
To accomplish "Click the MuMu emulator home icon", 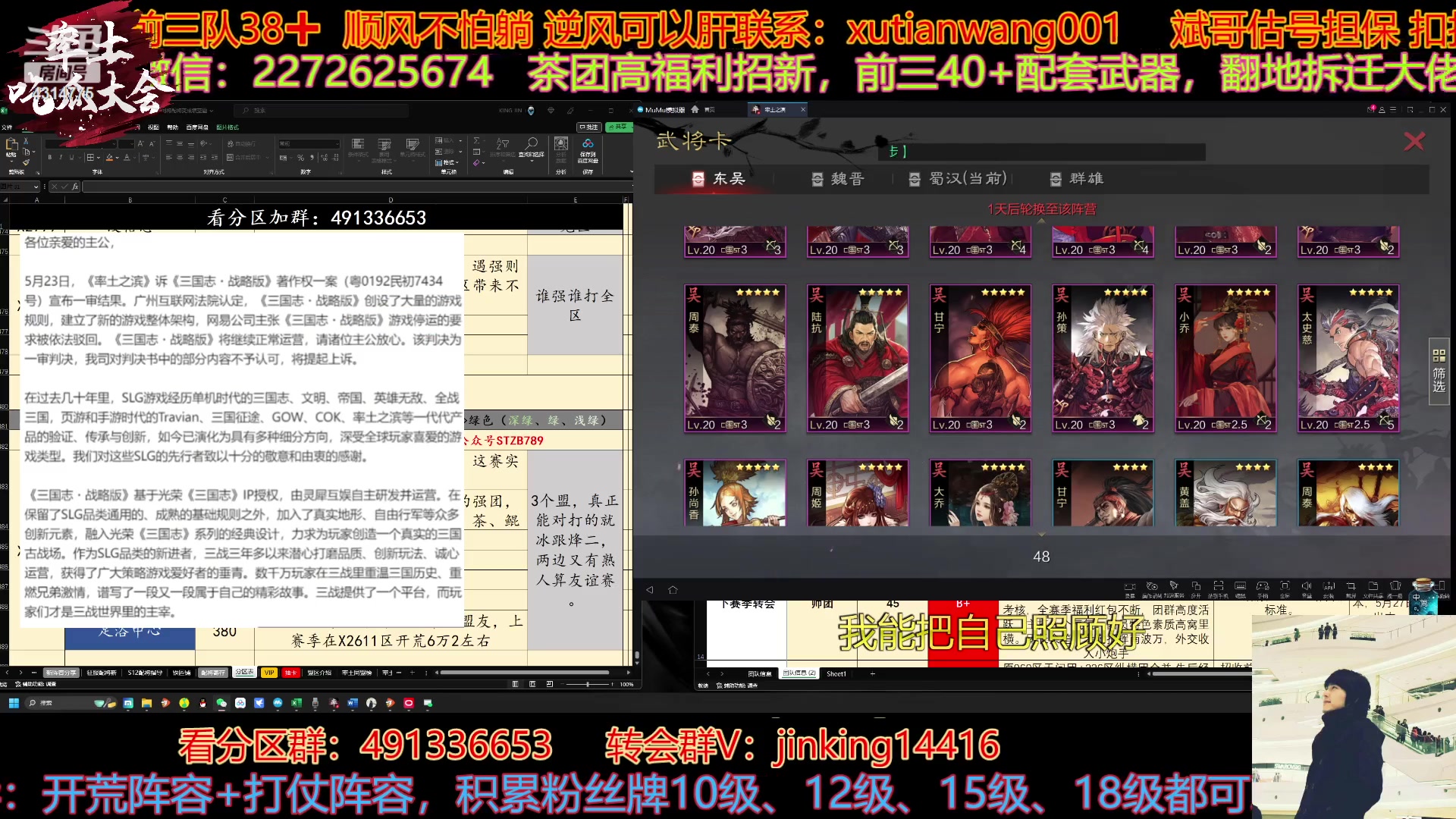I will pyautogui.click(x=673, y=589).
